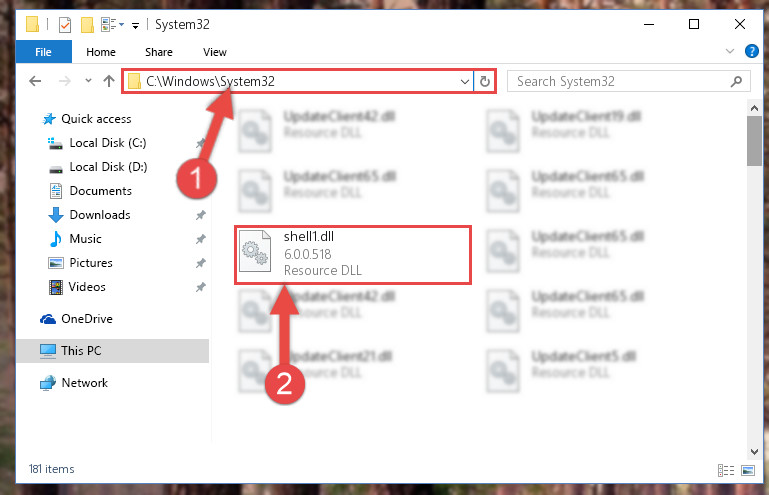The image size is (769, 495).
Task: Refresh the System32 folder view
Action: (485, 81)
